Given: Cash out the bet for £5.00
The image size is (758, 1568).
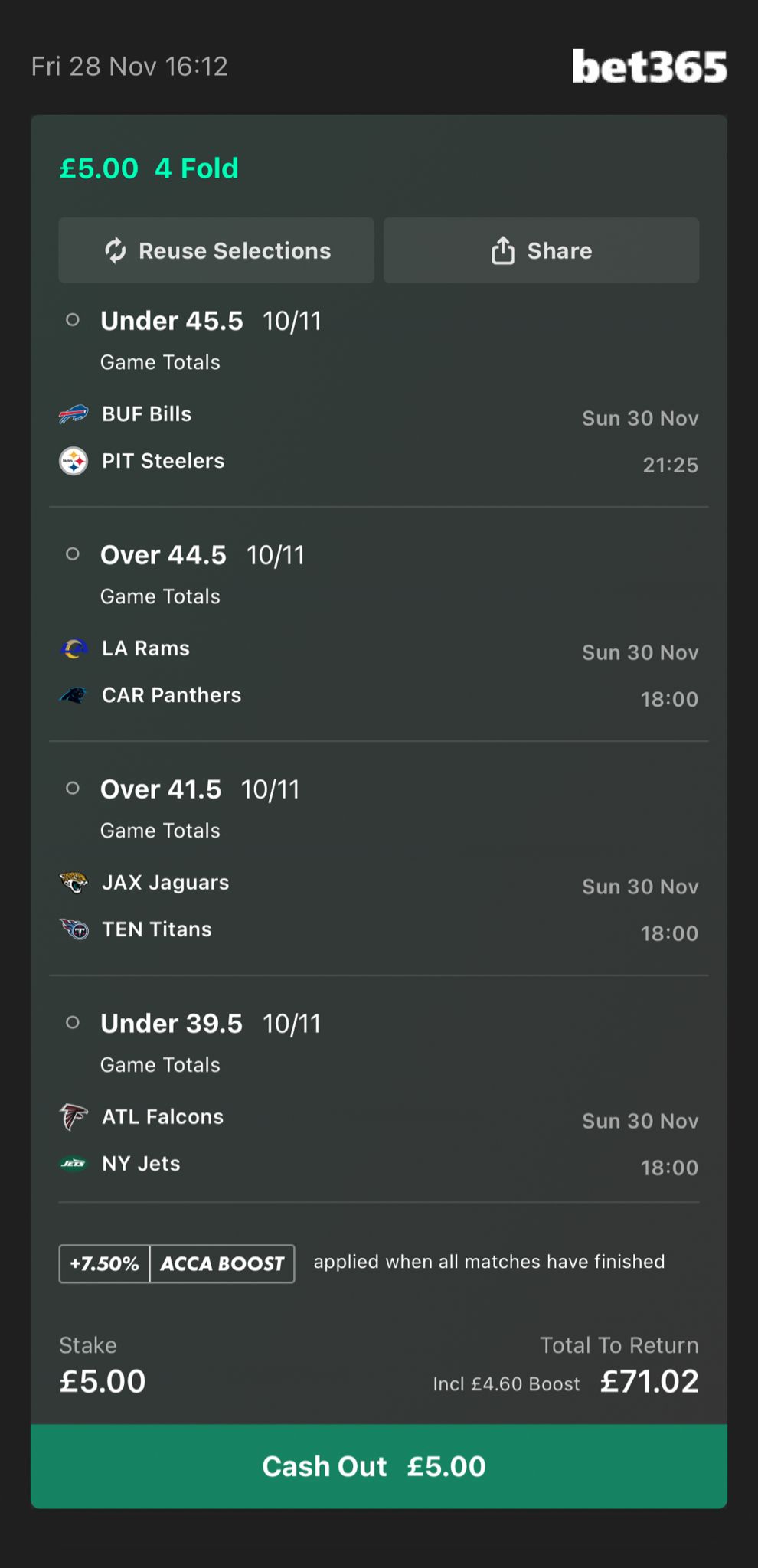Looking at the screenshot, I should (x=378, y=1466).
